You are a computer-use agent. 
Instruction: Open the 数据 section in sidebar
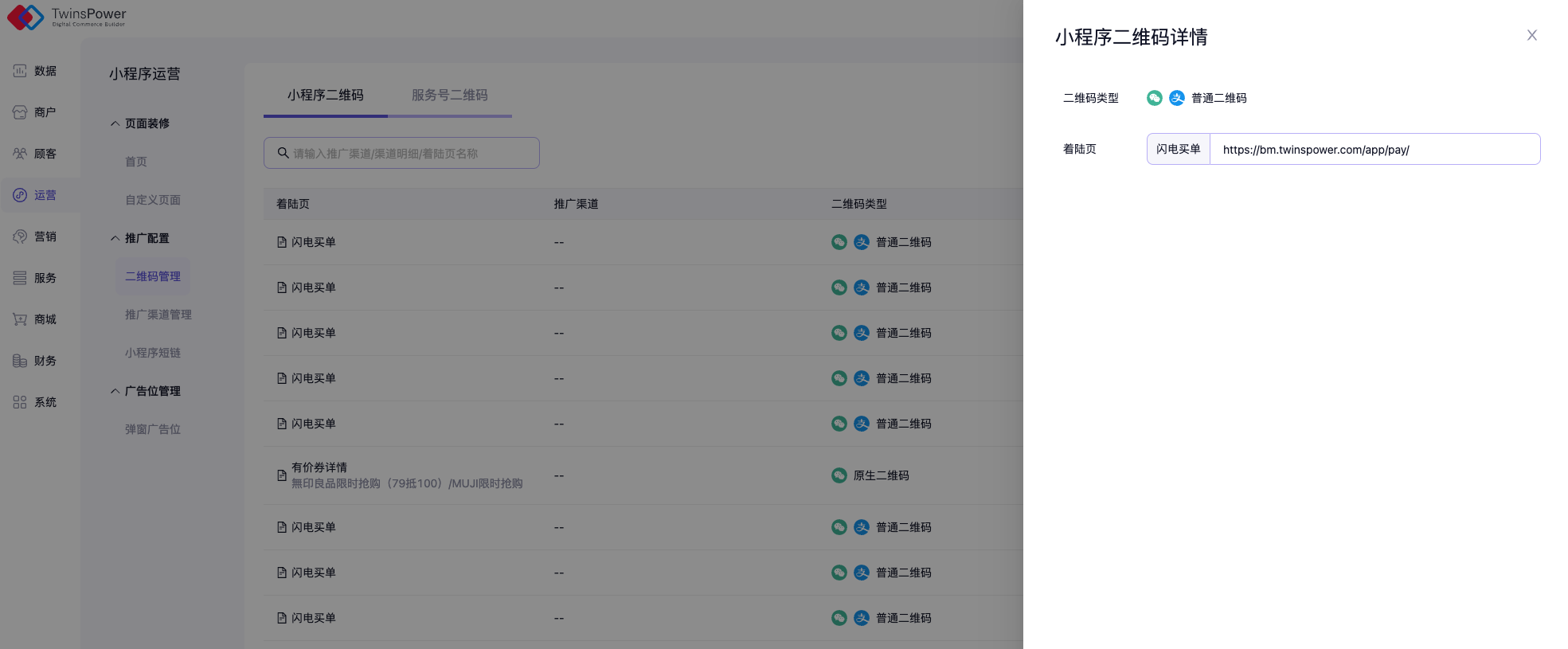pyautogui.click(x=36, y=71)
